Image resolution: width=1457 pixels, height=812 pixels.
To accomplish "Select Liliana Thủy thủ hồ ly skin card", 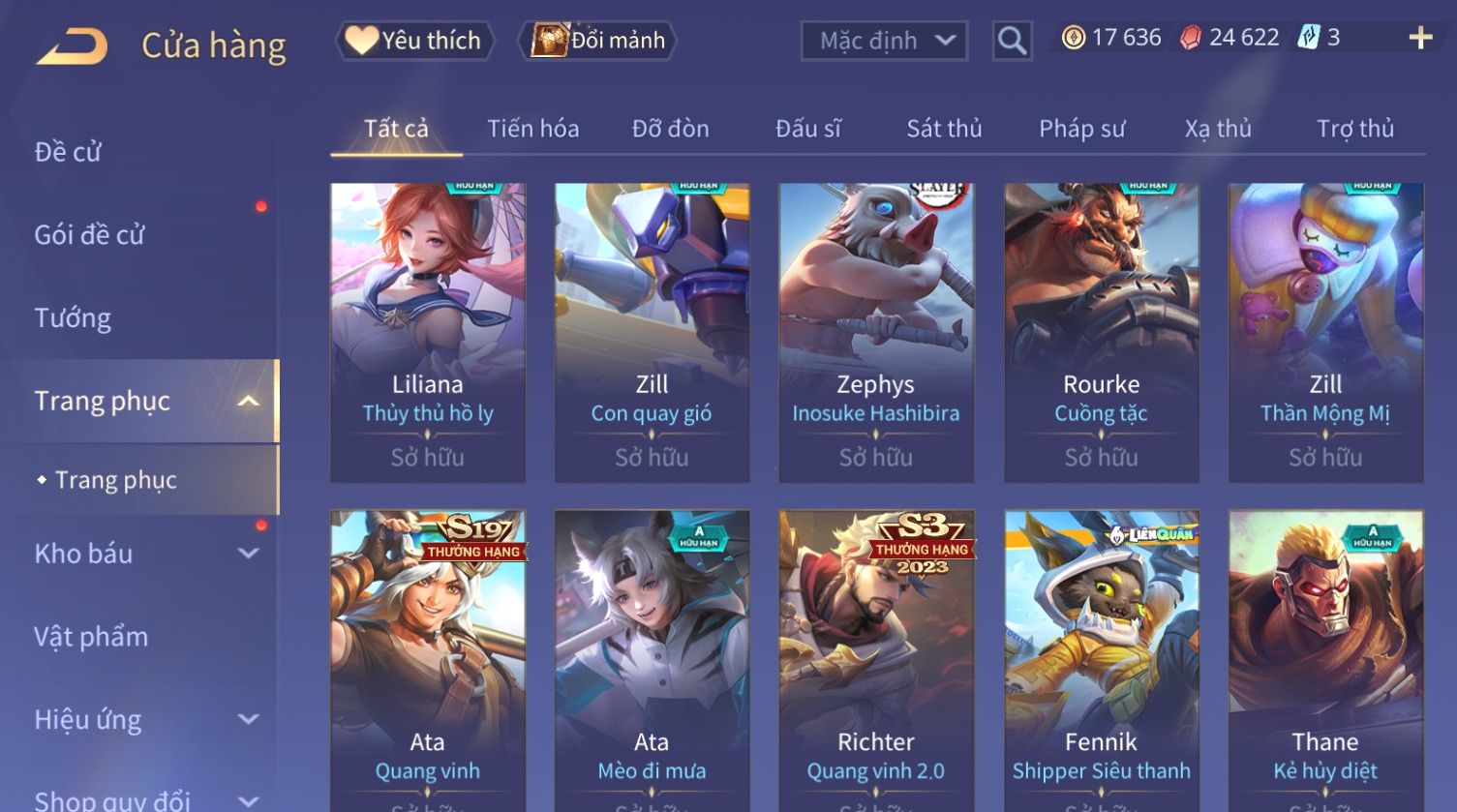I will point(428,333).
